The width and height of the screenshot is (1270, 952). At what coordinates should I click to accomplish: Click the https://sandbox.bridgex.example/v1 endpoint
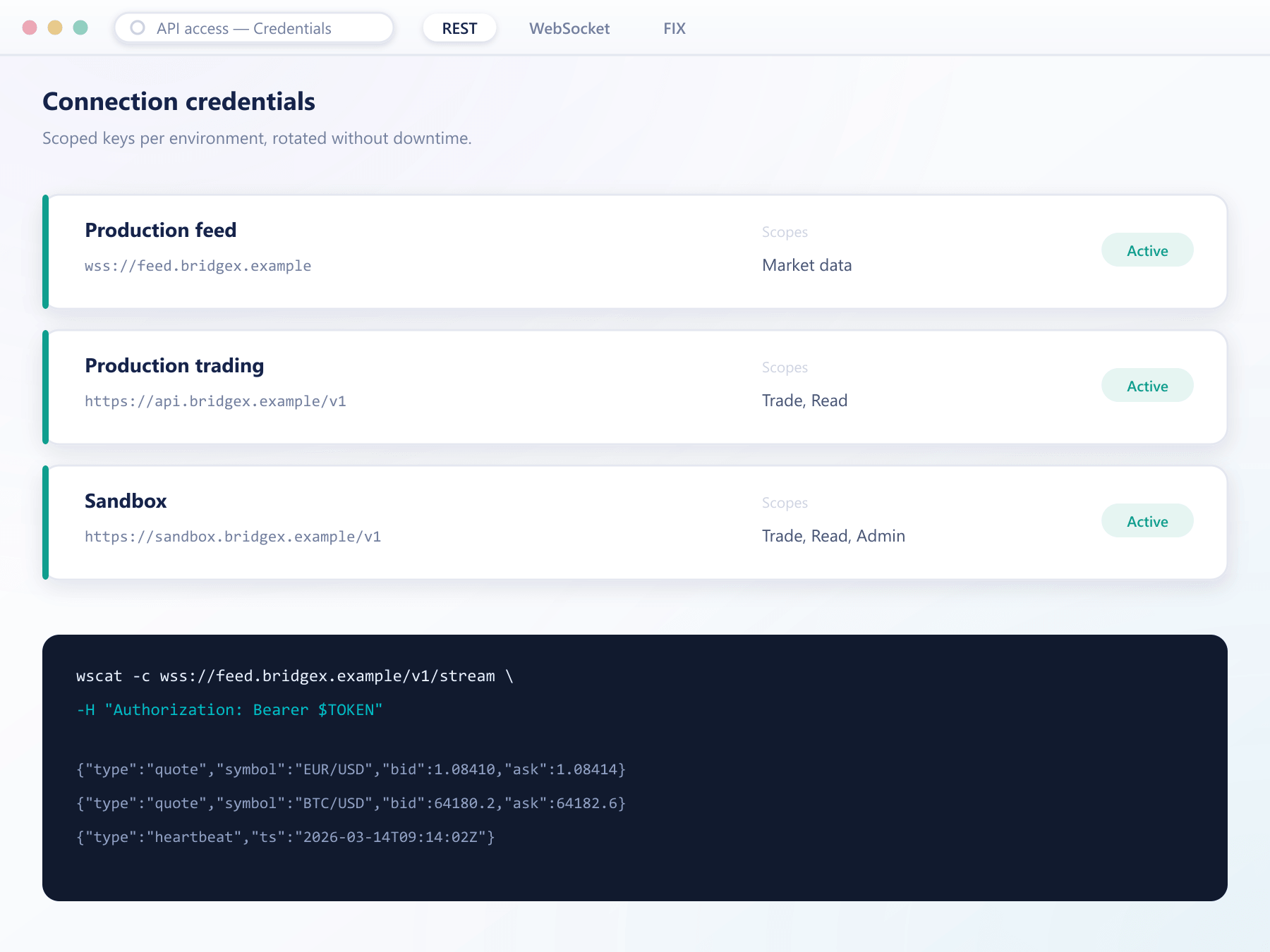(233, 537)
